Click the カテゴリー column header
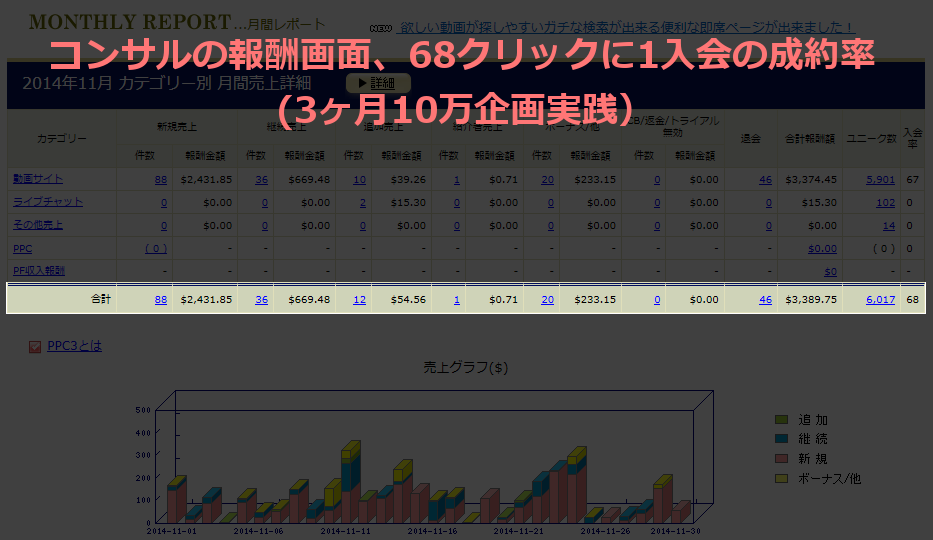Image resolution: width=933 pixels, height=540 pixels. tap(62, 138)
